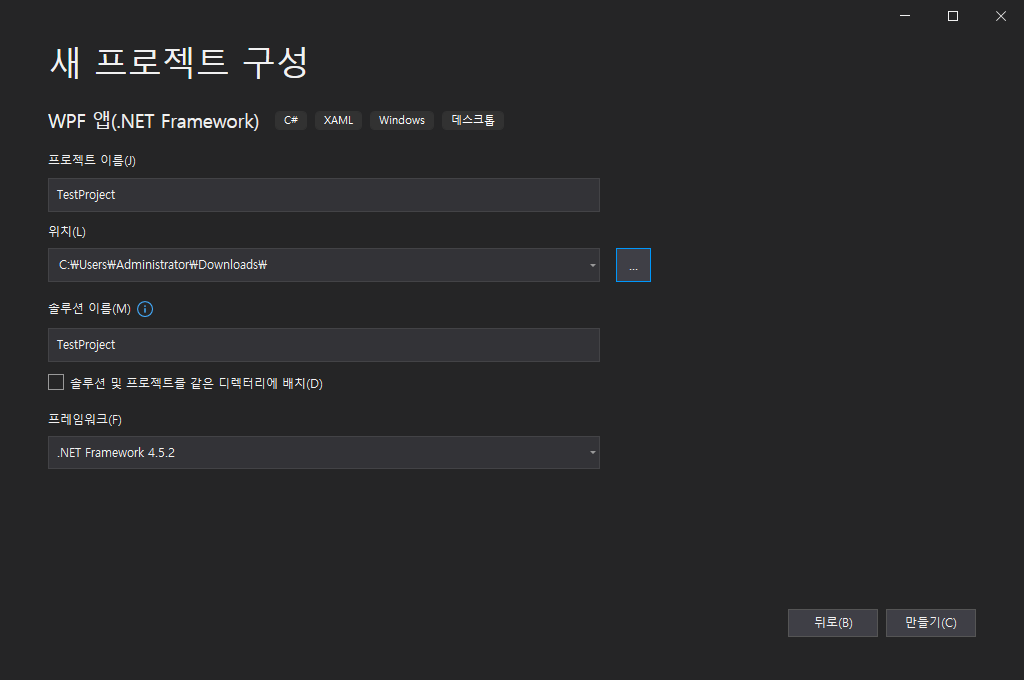
Task: Focus the solution name field containing TestProject
Action: coord(323,345)
